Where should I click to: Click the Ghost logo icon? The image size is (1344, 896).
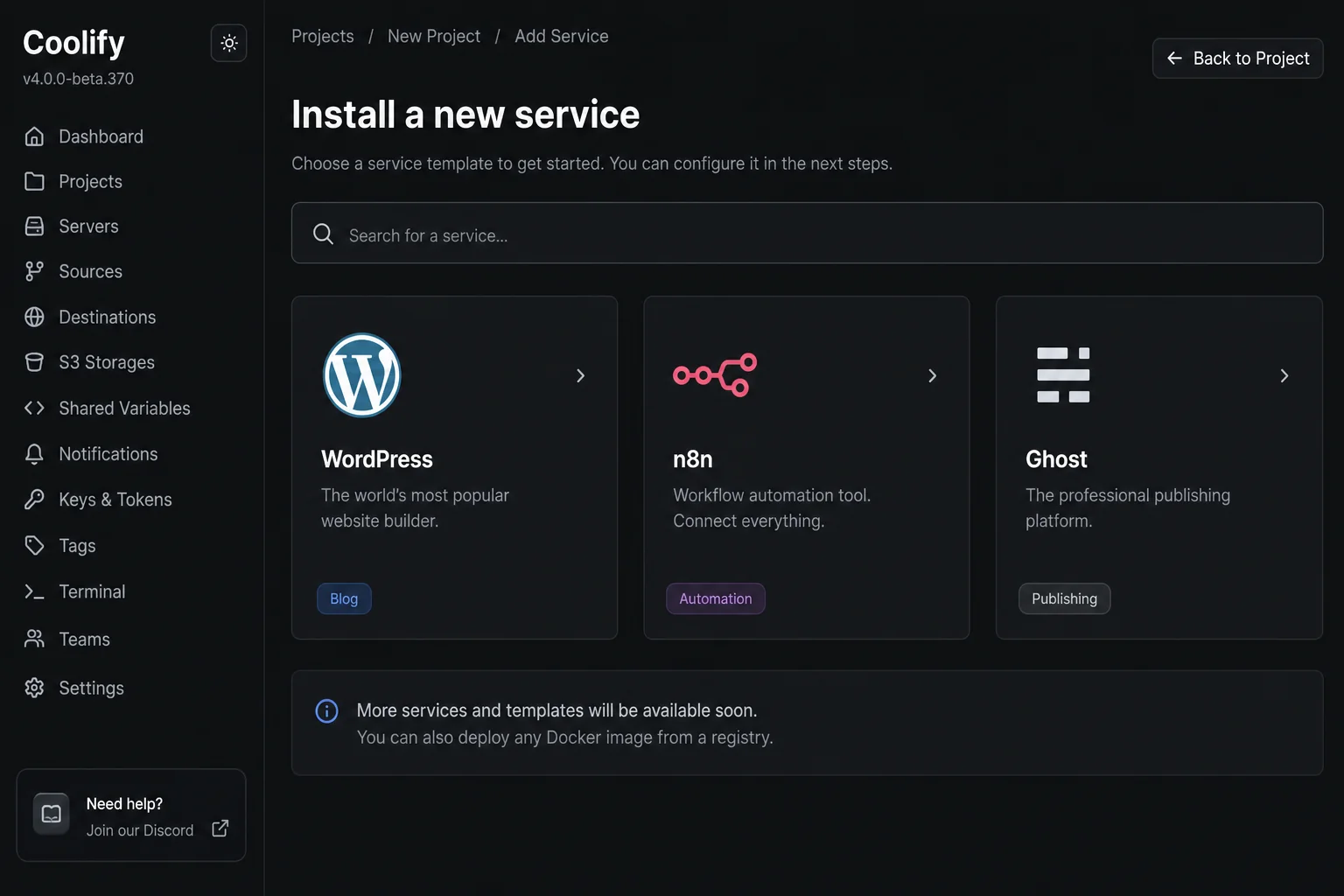point(1063,374)
